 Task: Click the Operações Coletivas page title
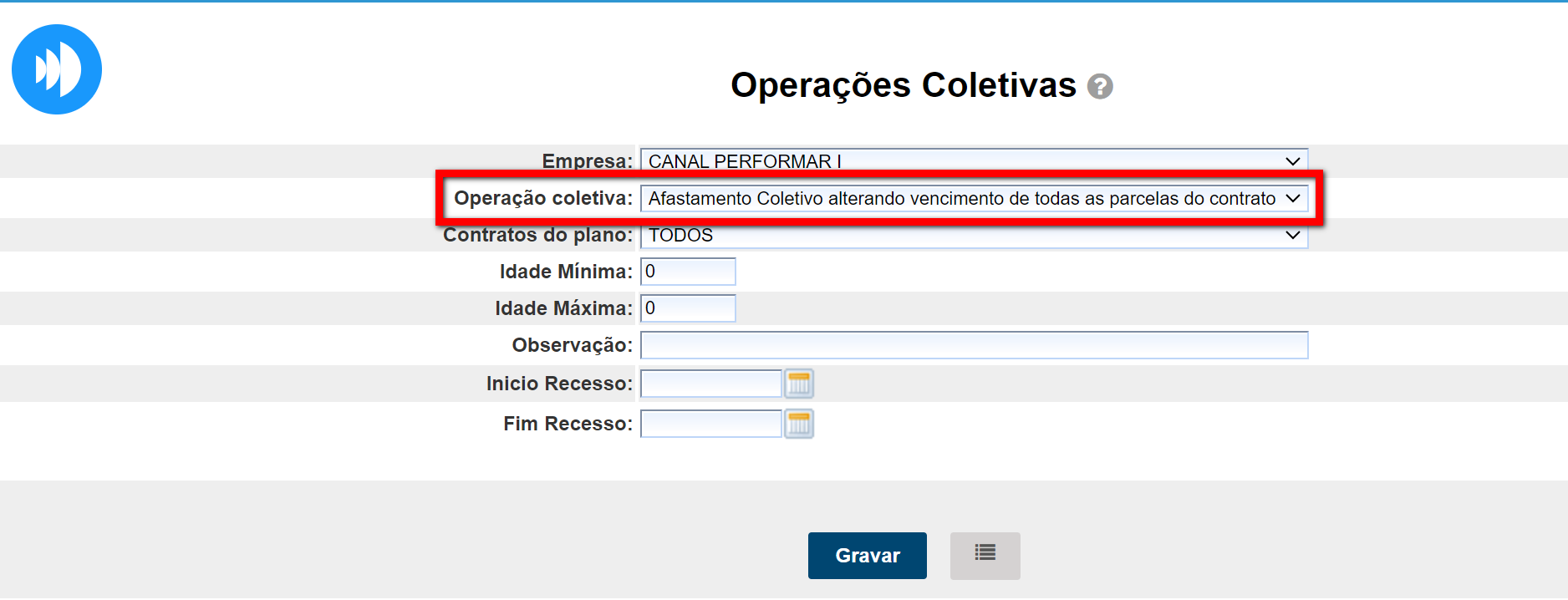(x=903, y=85)
